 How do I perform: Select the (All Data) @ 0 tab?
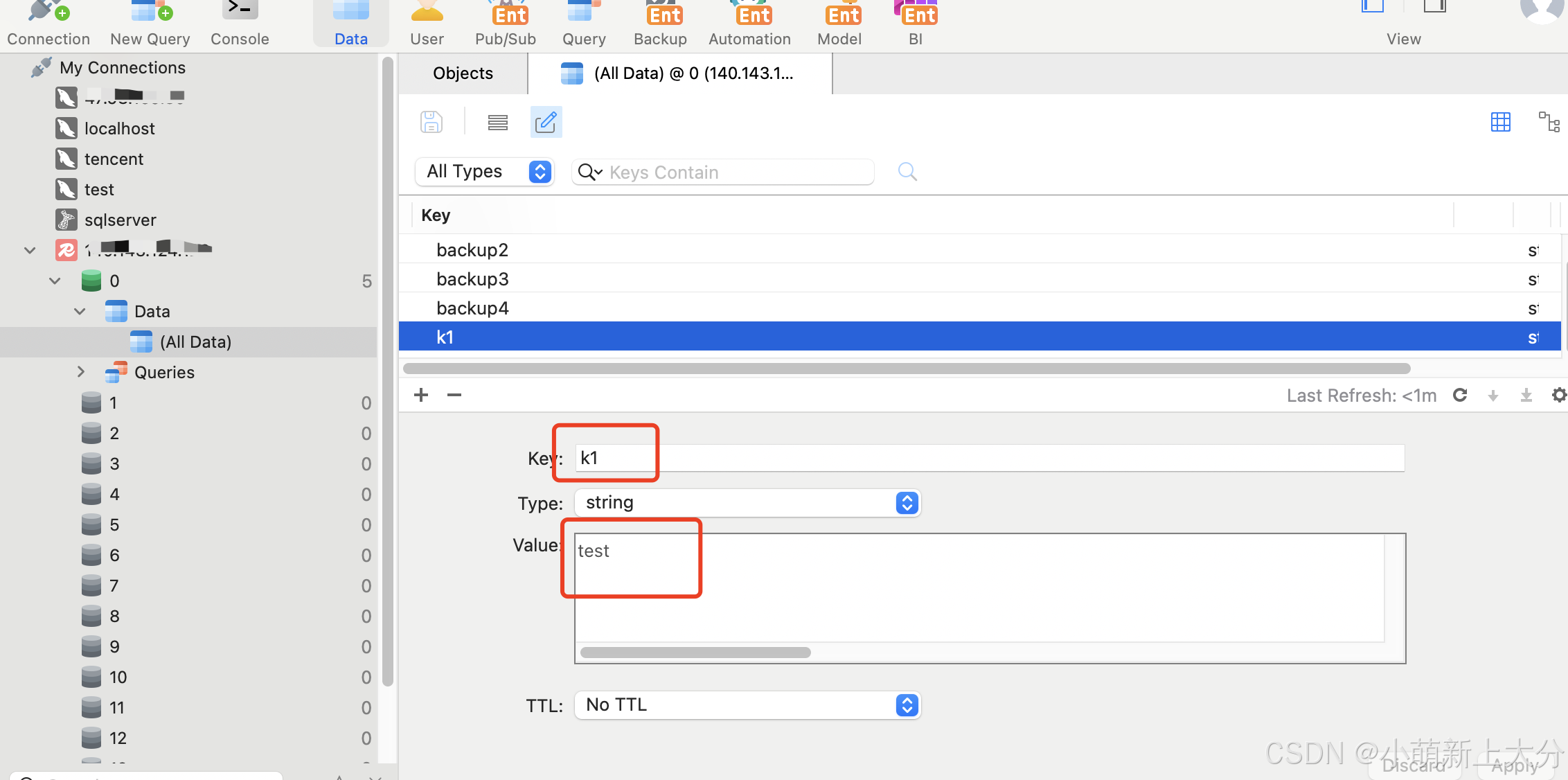click(x=680, y=73)
